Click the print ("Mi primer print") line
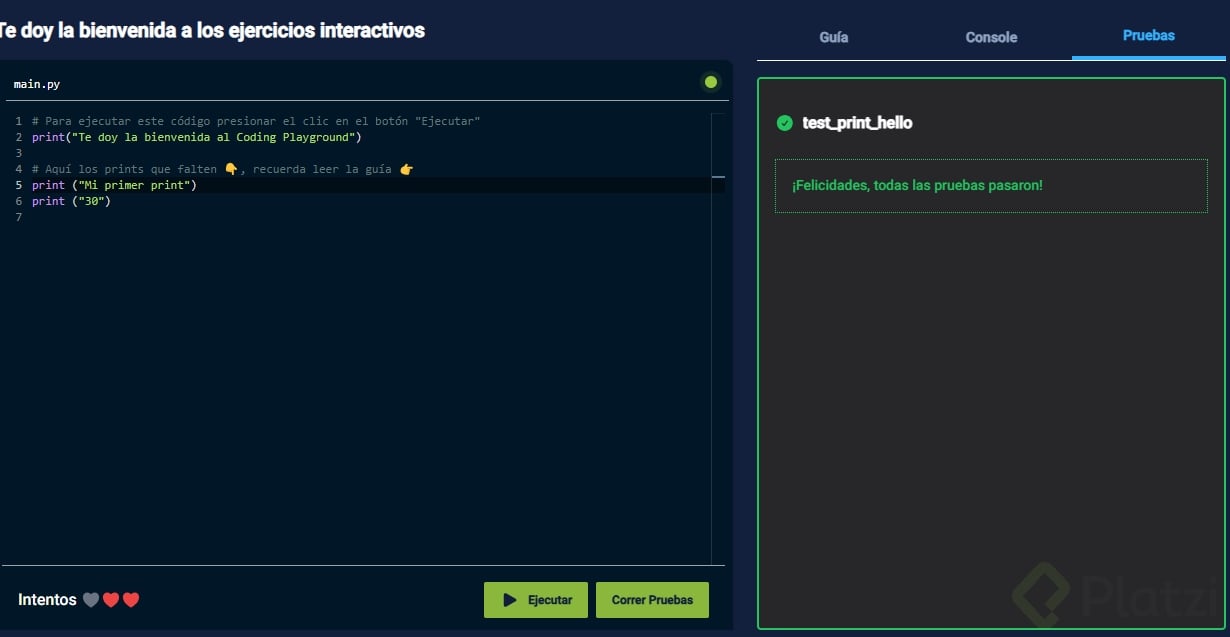1230x637 pixels. pos(114,185)
